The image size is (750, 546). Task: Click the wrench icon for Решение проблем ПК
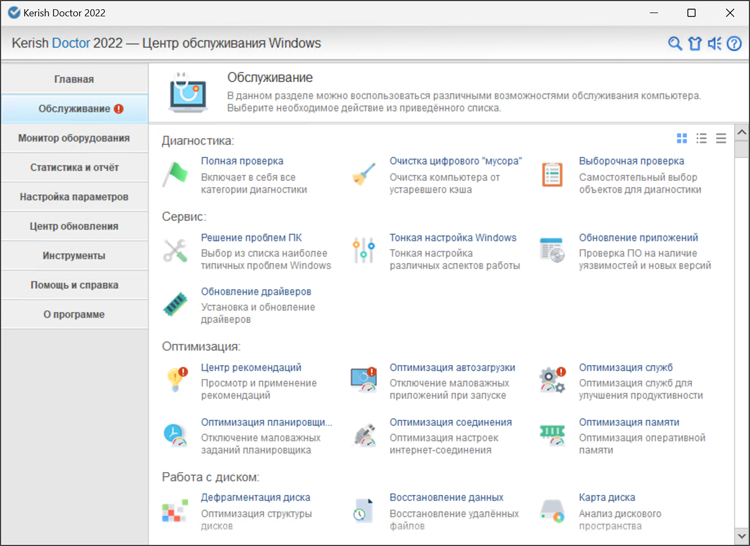pos(175,251)
